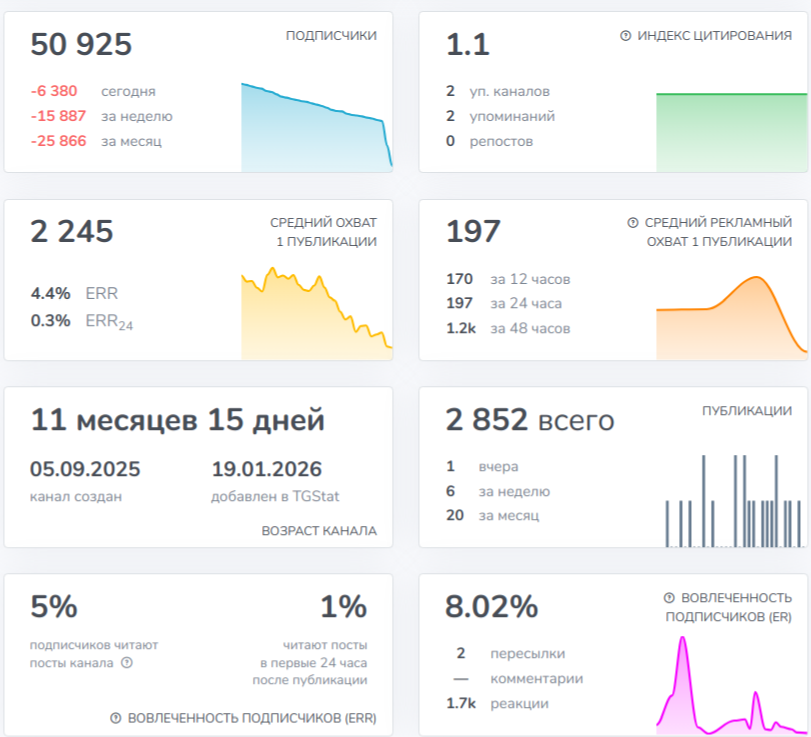This screenshot has width=811, height=737.
Task: Click the '2 852 всего' publications total
Action: click(x=530, y=419)
